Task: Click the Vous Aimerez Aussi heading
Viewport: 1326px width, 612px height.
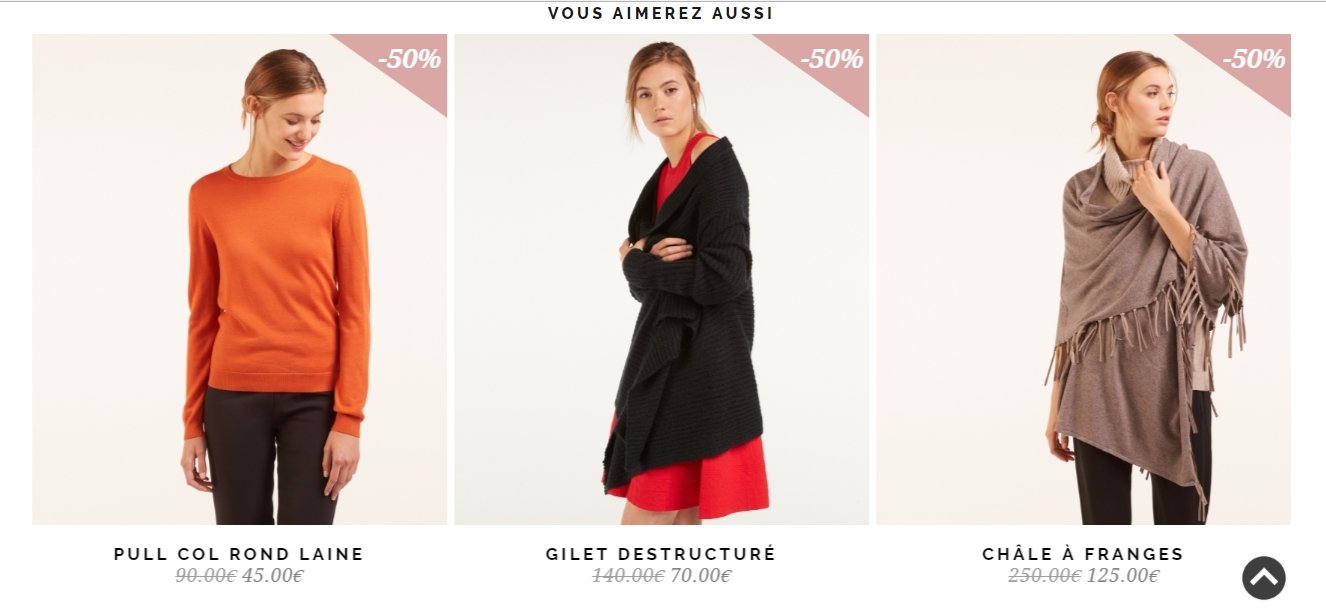Action: coord(661,14)
